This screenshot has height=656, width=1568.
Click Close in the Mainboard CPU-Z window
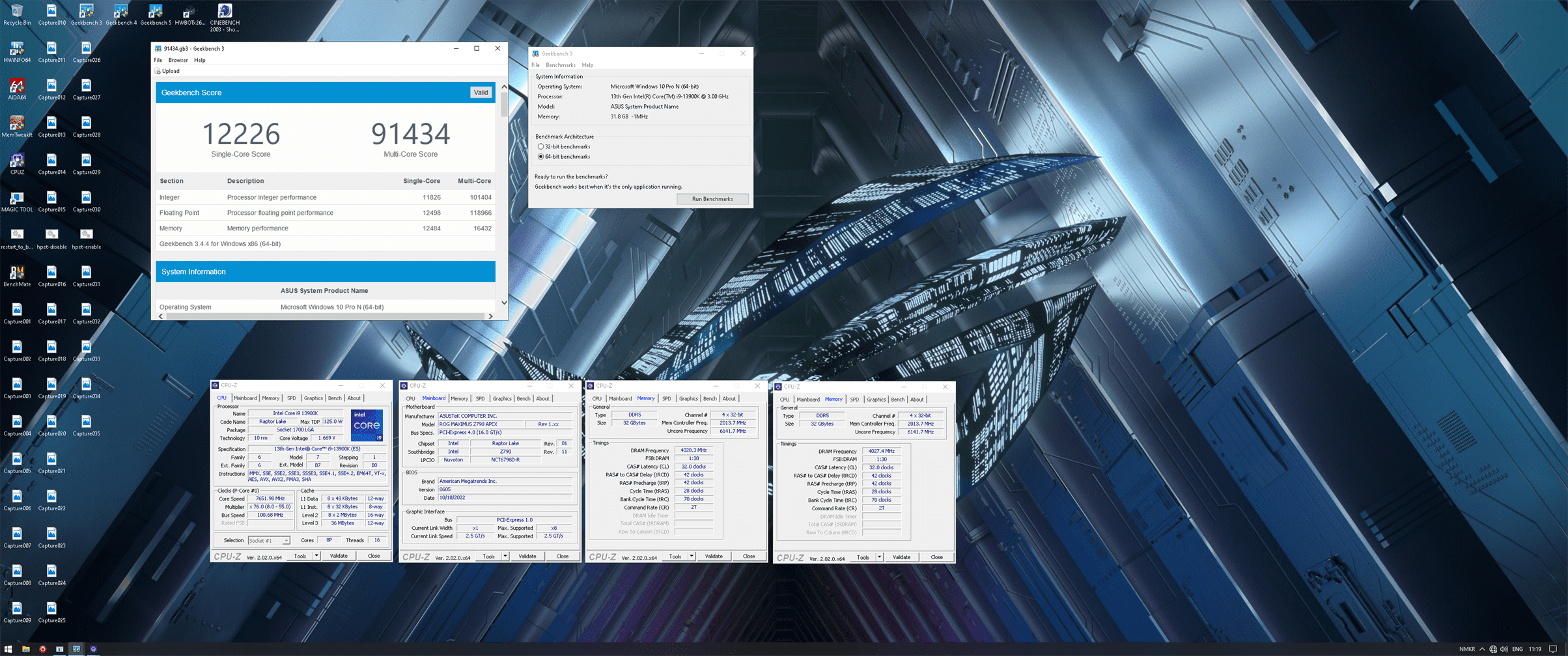coord(563,556)
